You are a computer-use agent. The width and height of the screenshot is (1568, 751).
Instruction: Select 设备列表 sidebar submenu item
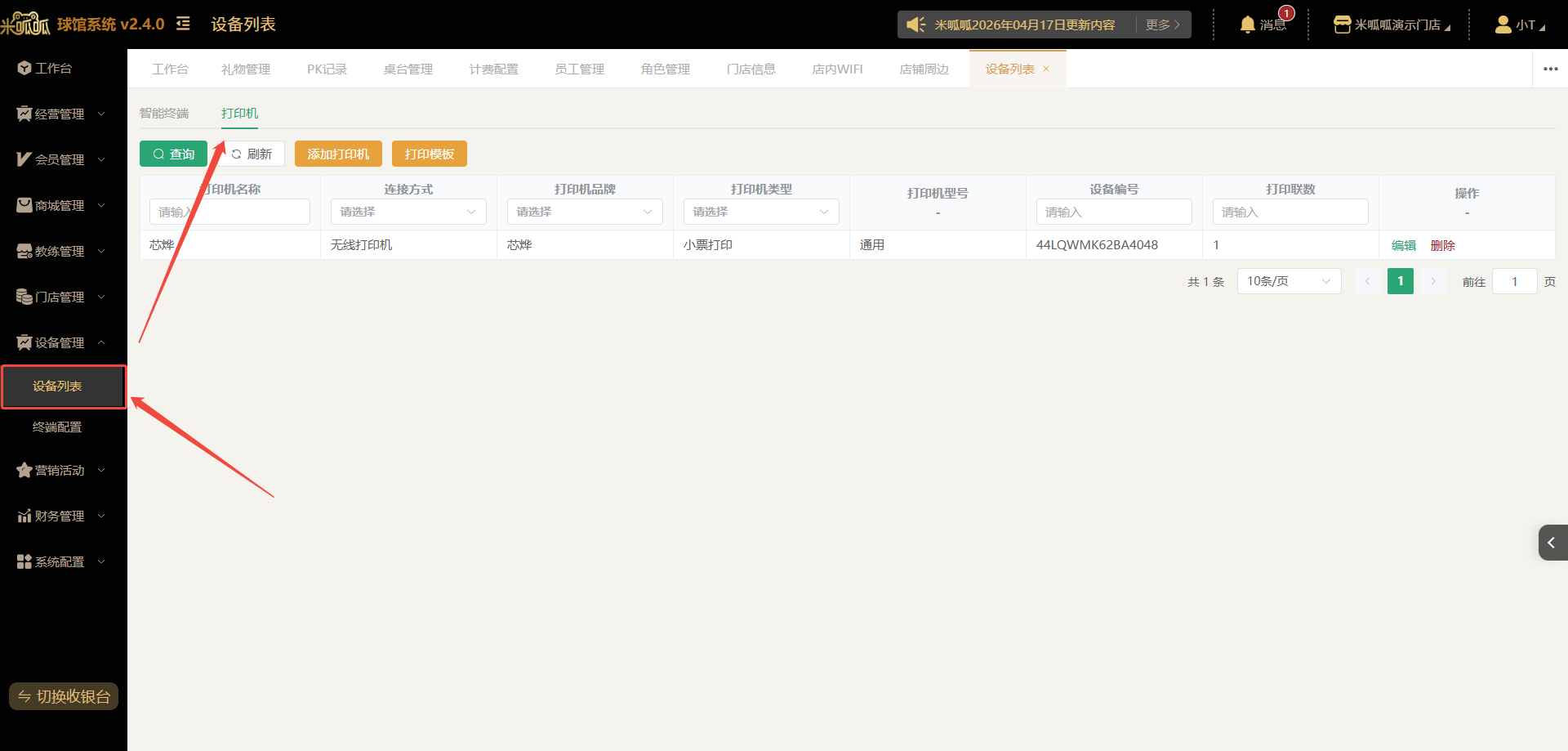pos(63,387)
